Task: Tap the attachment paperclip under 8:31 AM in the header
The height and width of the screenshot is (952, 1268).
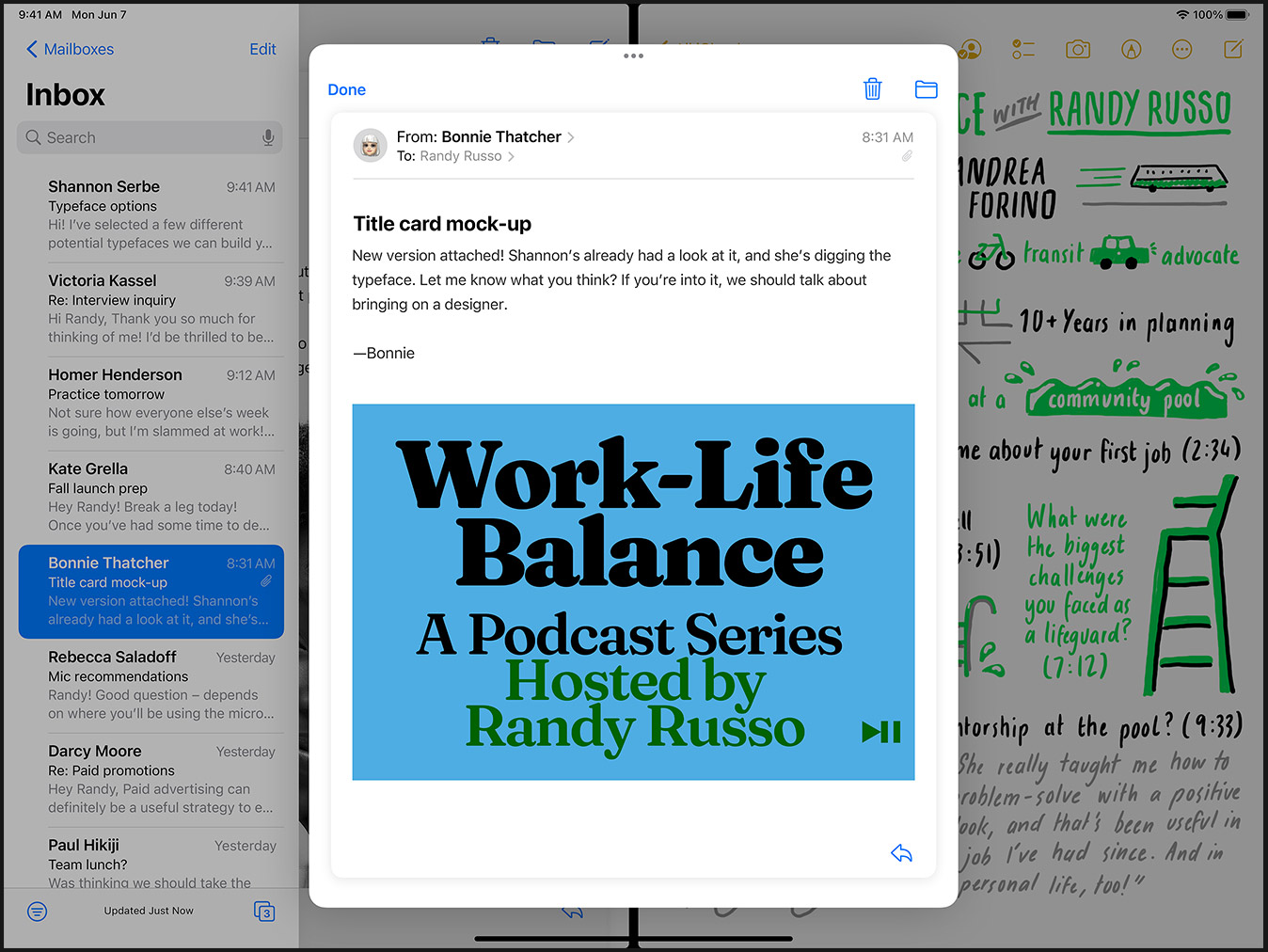Action: pos(907,156)
